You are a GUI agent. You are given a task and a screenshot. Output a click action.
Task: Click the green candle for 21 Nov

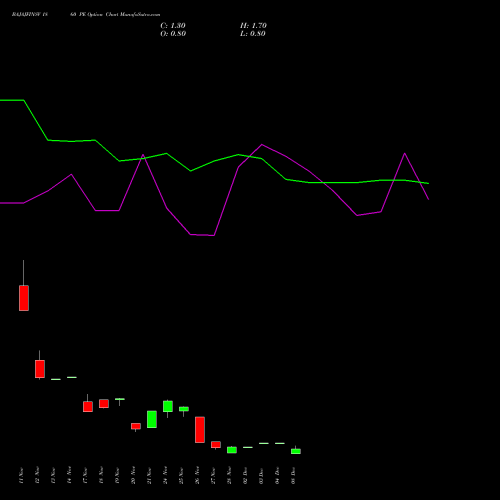point(152,419)
